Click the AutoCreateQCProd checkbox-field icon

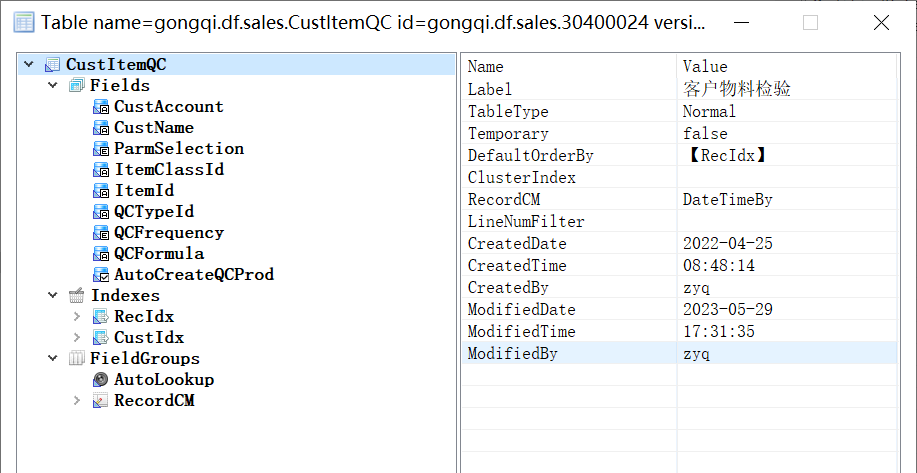101,274
